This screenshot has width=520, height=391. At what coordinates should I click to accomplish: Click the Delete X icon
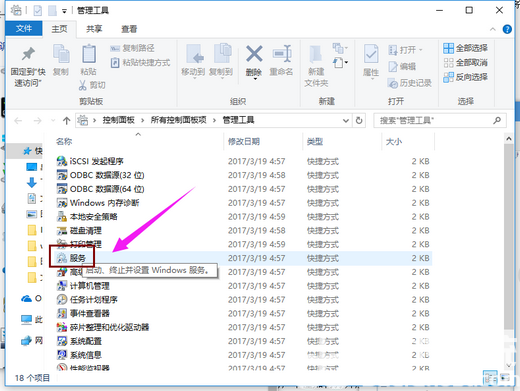click(254, 54)
